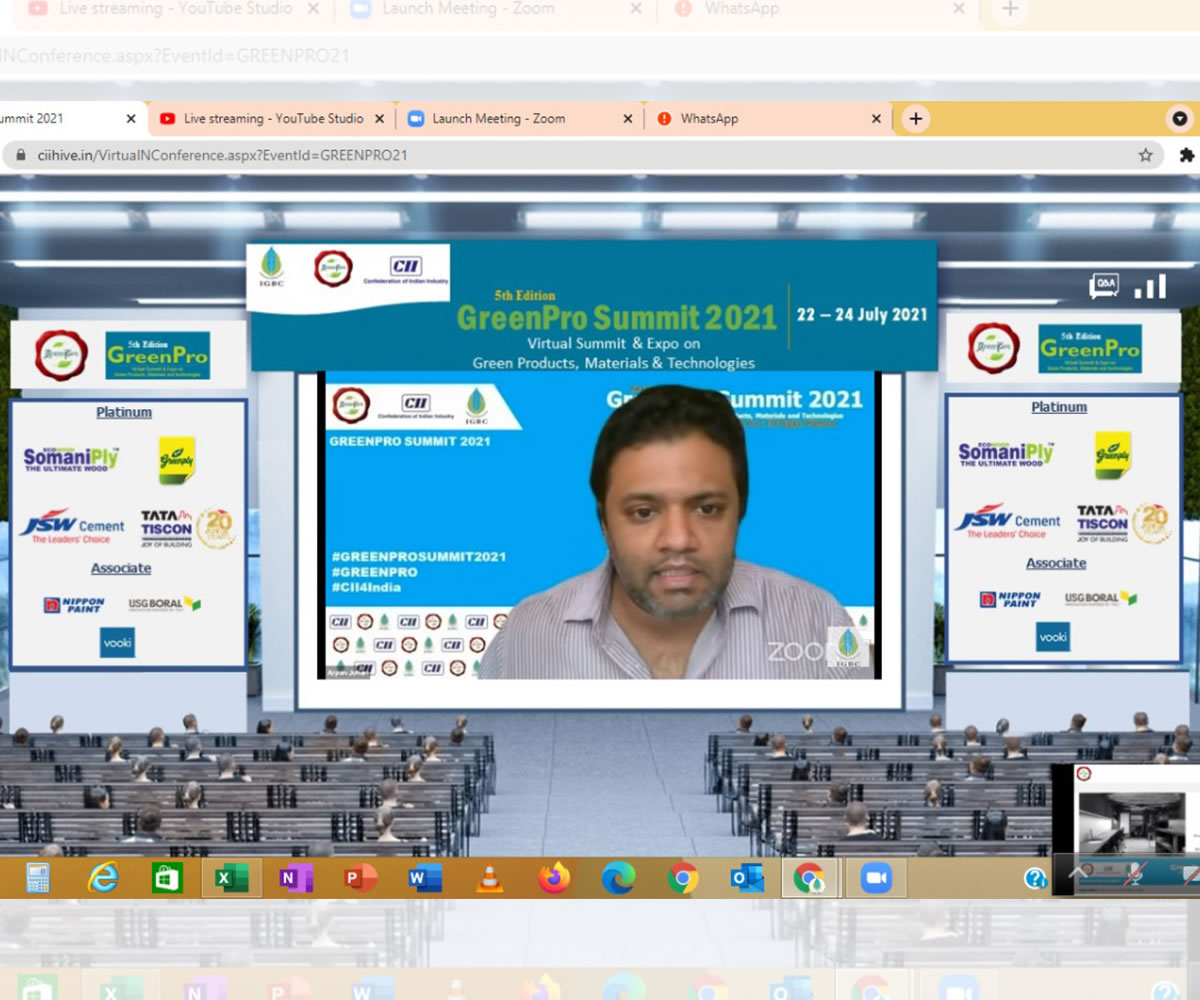The image size is (1200, 1000).
Task: Open the kitchen slide thumbnail in the Zoom overlay
Action: [x=1130, y=822]
